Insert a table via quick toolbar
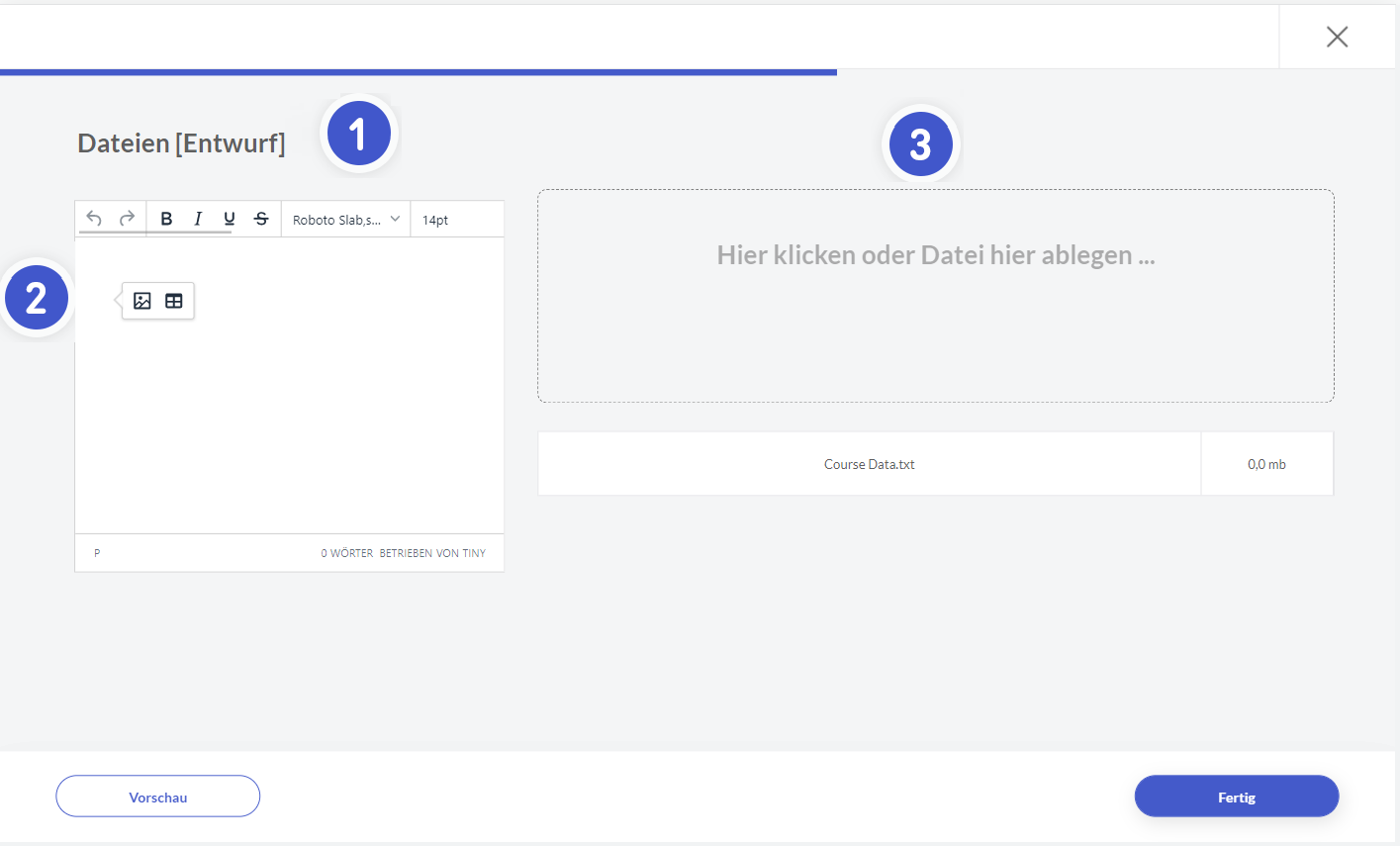The height and width of the screenshot is (846, 1400). click(x=174, y=301)
